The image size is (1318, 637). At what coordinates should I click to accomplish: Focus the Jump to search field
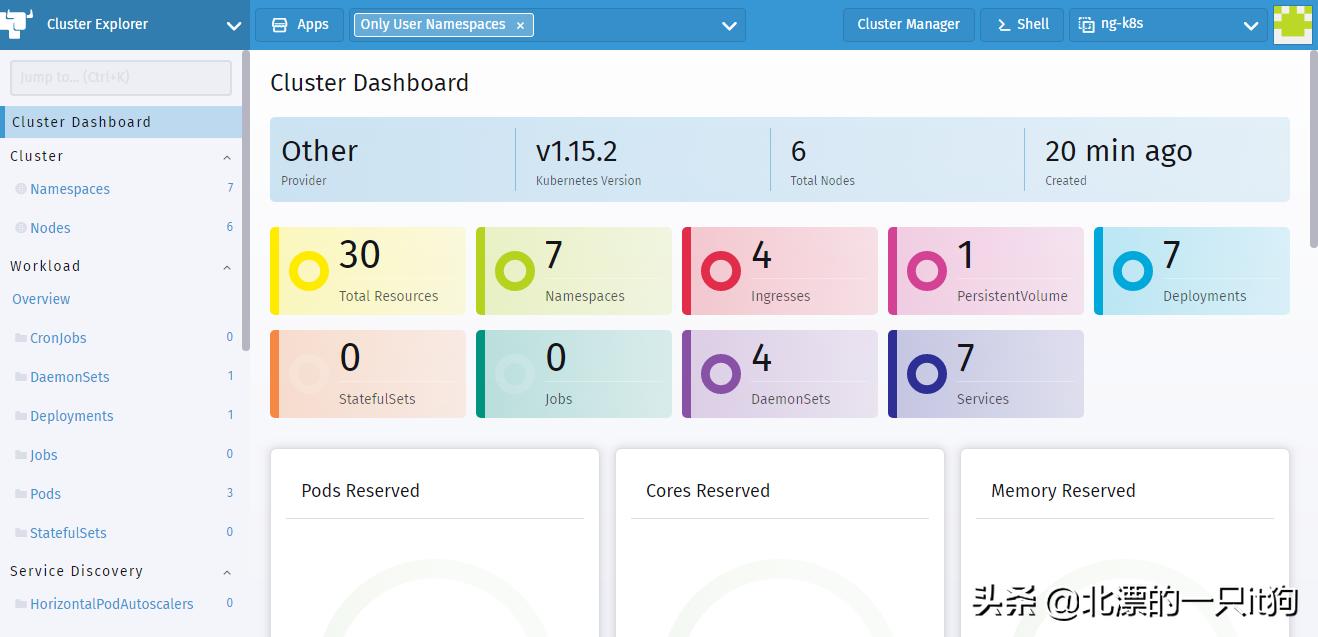pyautogui.click(x=120, y=77)
